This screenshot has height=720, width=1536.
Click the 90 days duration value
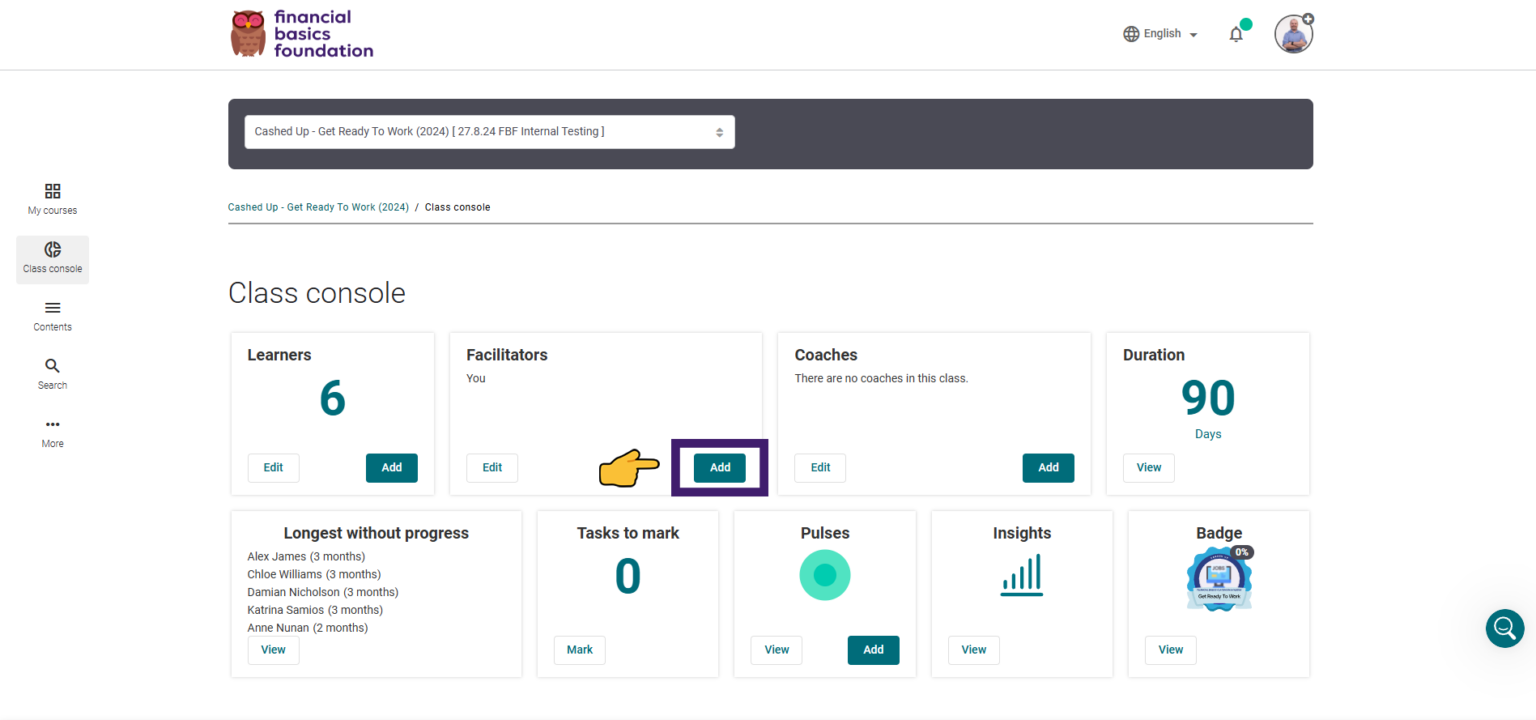coord(1208,399)
